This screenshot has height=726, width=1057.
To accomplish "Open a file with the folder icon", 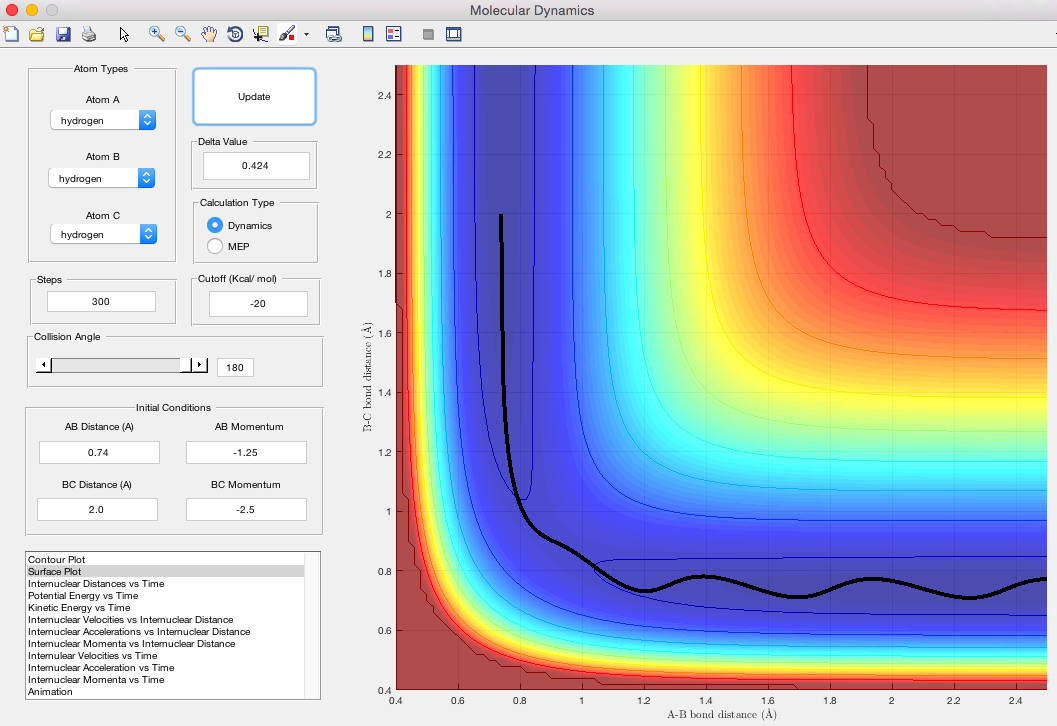I will tap(37, 34).
